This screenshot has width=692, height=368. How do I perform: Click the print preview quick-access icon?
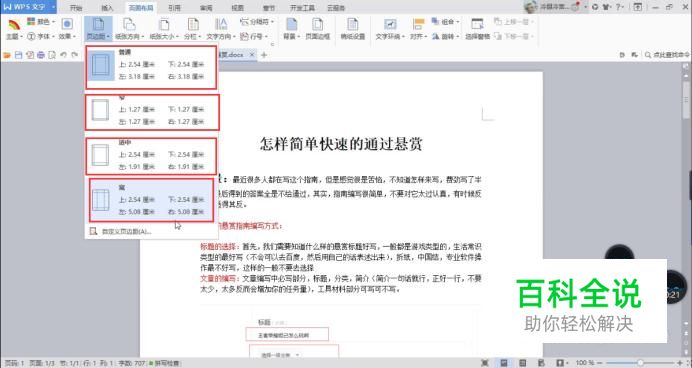52,55
